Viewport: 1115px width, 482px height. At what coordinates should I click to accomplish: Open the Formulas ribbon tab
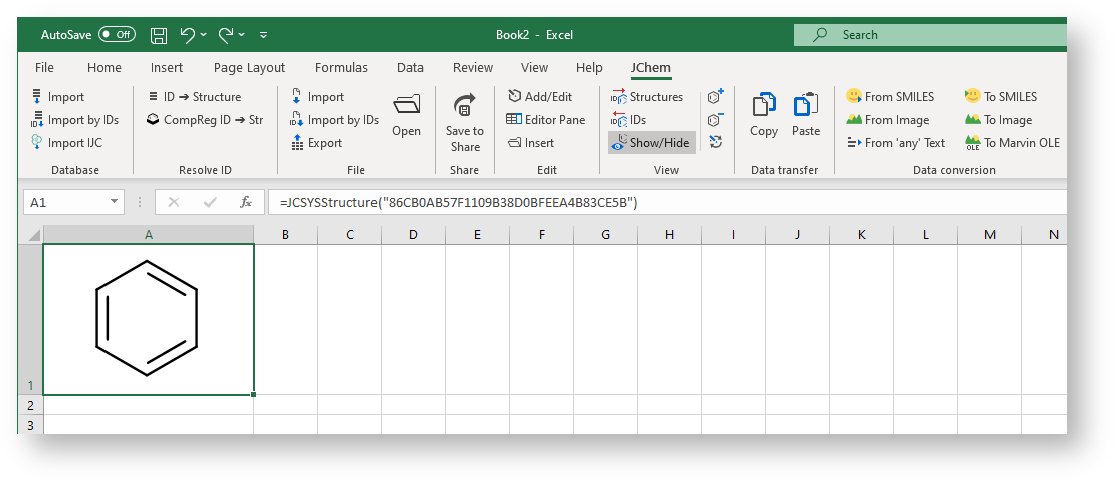[341, 68]
